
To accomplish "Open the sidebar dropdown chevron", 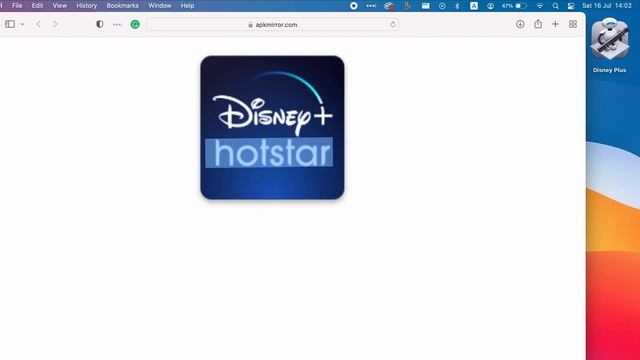I will click(22, 24).
